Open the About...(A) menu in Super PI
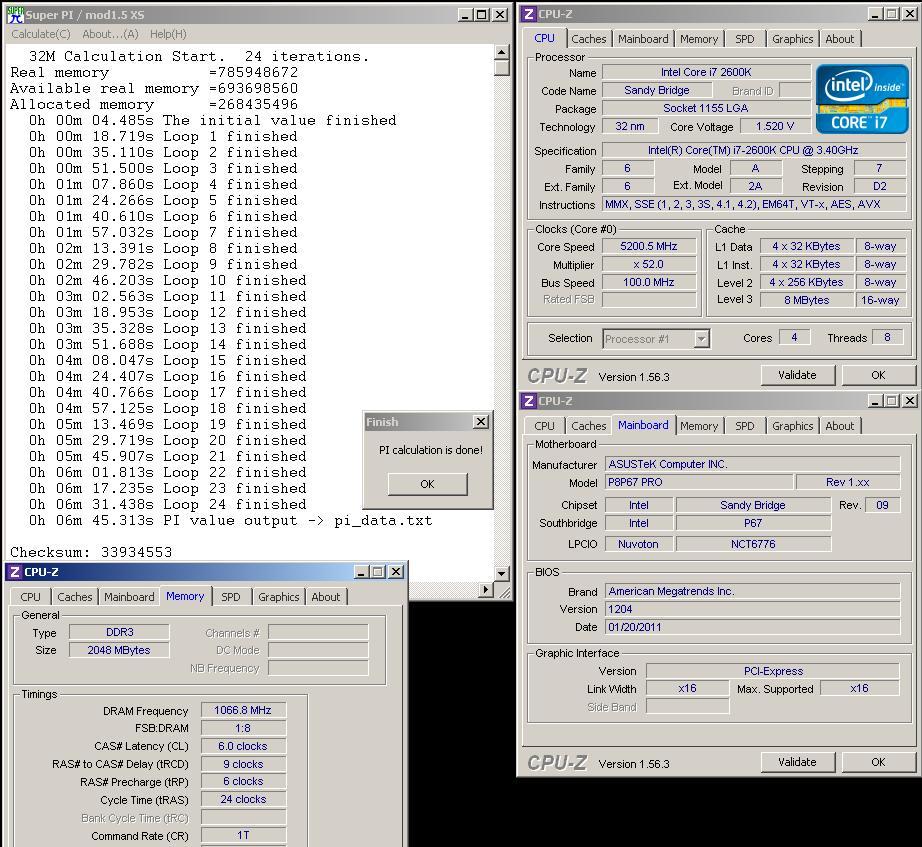Image resolution: width=922 pixels, height=847 pixels. 110,34
